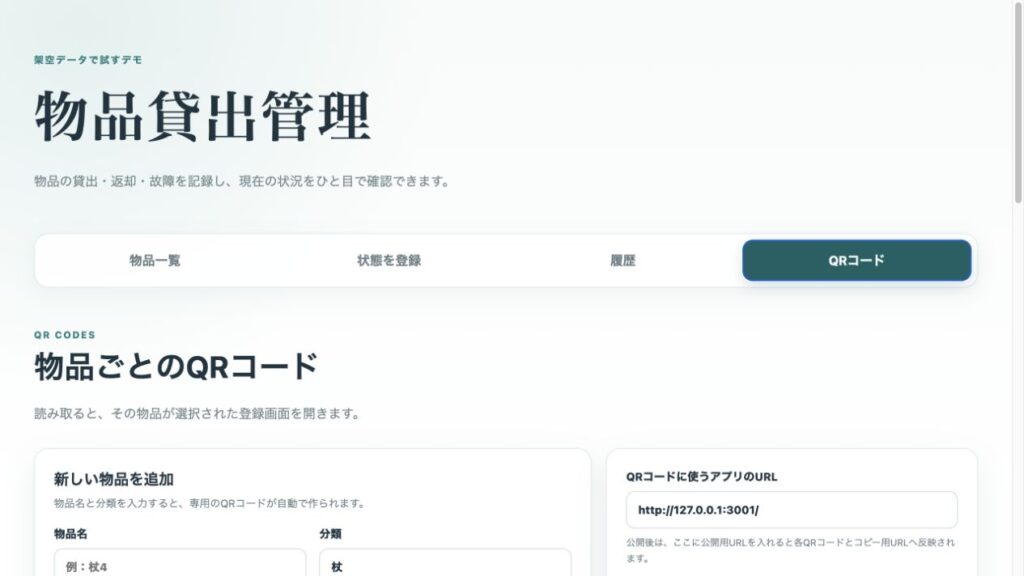
Task: Click the 物品ごとのQRコード heading
Action: coord(176,366)
